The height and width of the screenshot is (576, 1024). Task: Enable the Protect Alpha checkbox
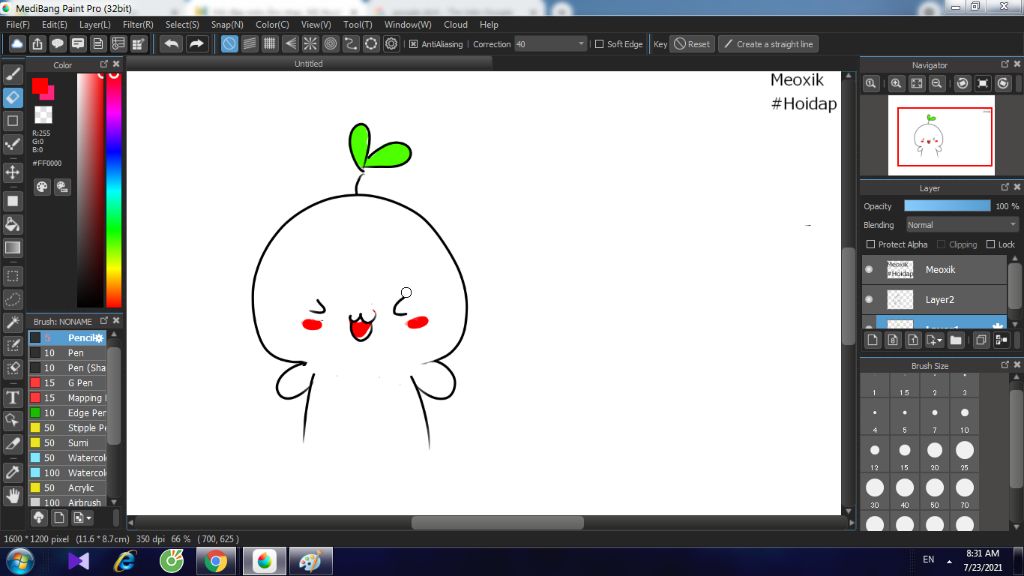[x=871, y=244]
